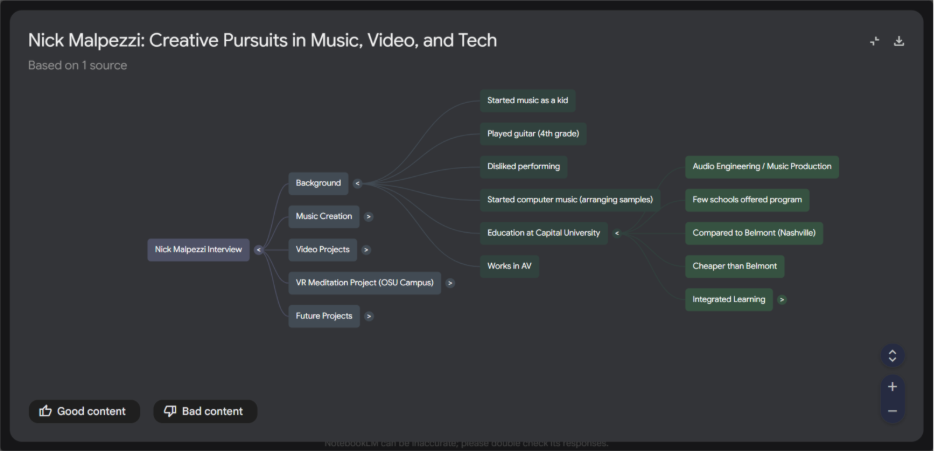Expand the Music Creation node

[x=368, y=216]
